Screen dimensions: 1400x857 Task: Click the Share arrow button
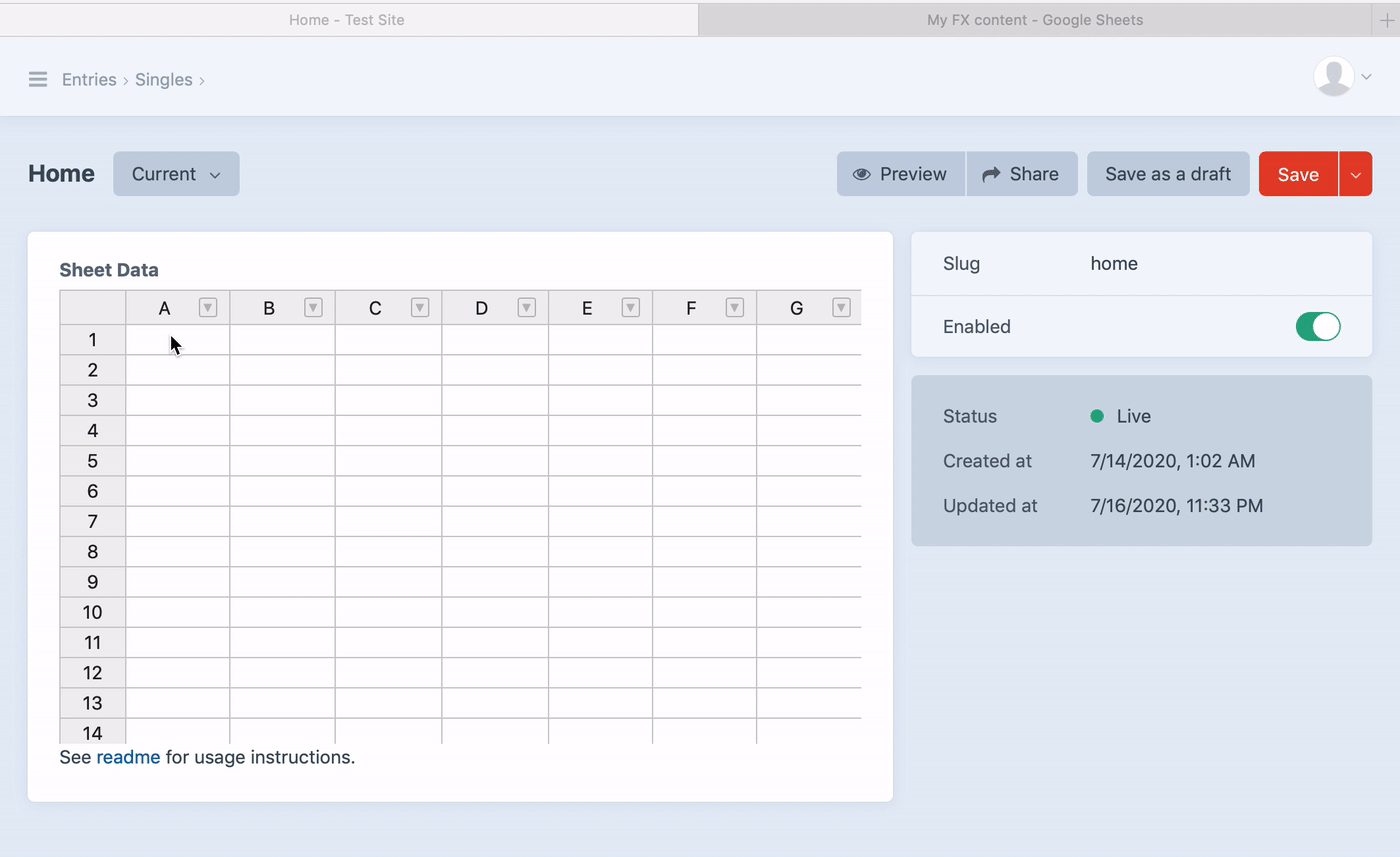pos(1021,174)
